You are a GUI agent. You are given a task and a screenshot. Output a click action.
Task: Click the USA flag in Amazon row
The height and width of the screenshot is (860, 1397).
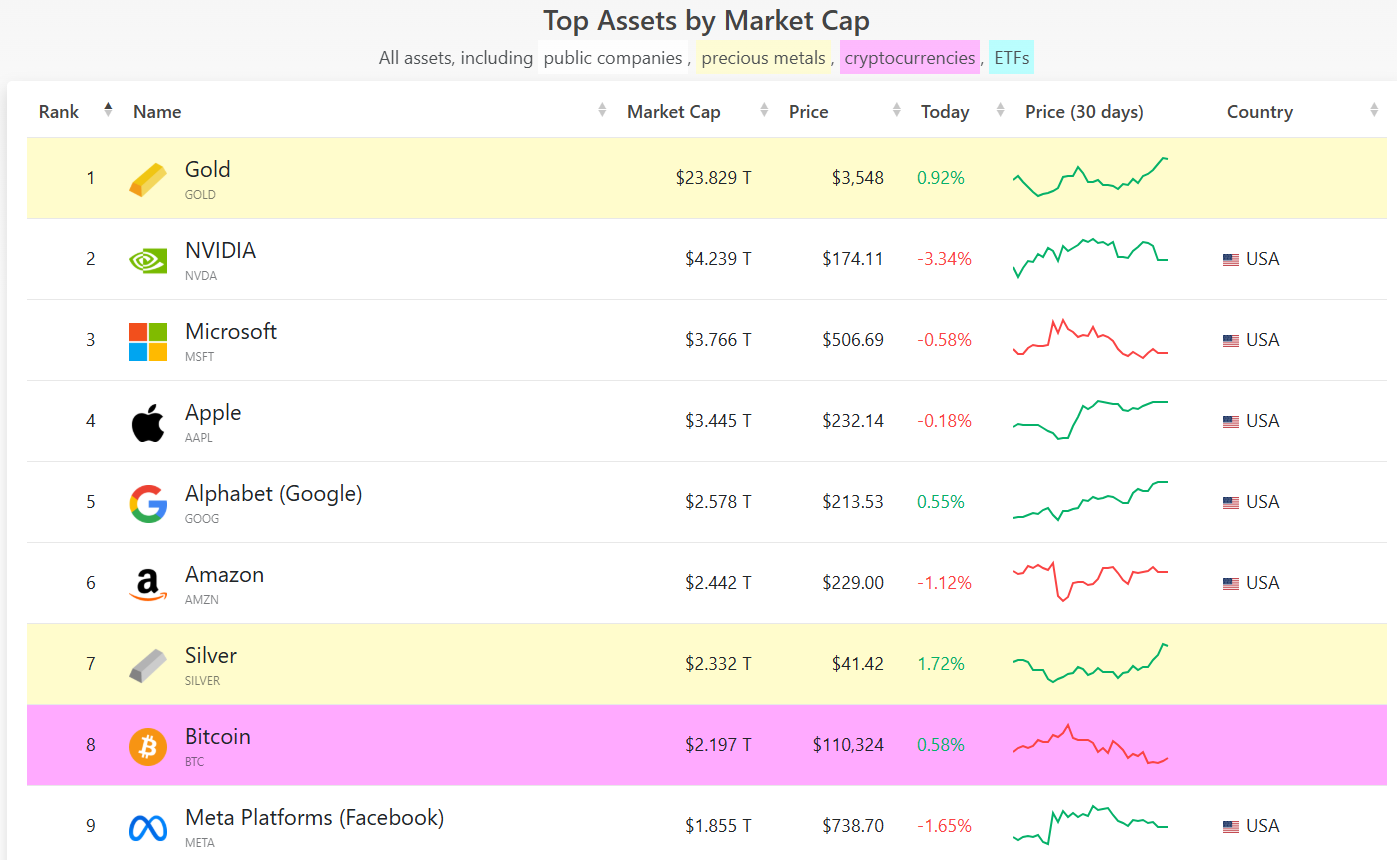coord(1231,583)
